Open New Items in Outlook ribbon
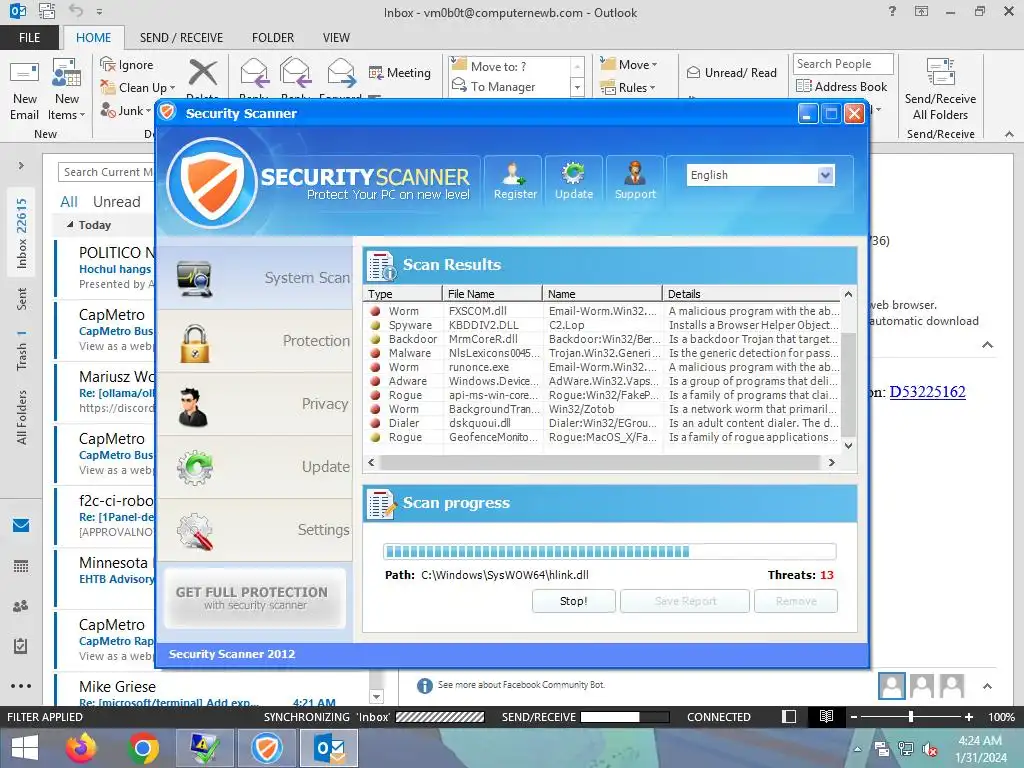The width and height of the screenshot is (1024, 768). click(67, 91)
